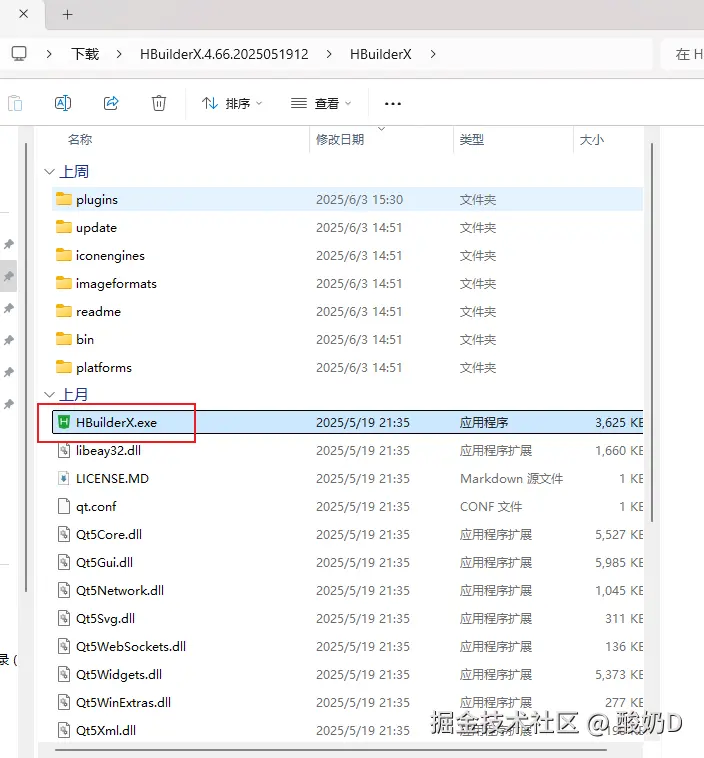Select the file name LICENSE.MD
The height and width of the screenshot is (758, 704).
[112, 479]
